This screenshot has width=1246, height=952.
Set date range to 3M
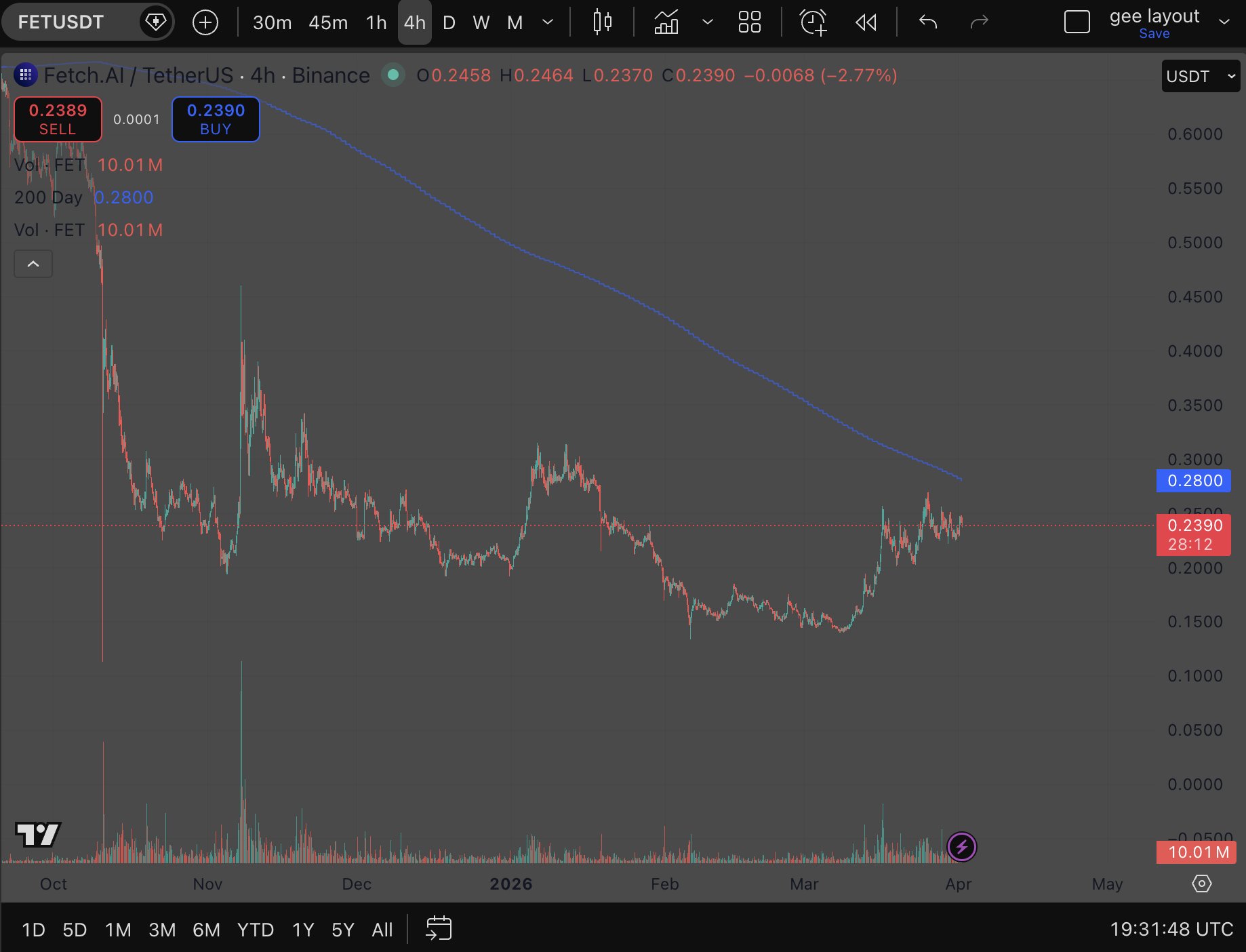[x=162, y=930]
